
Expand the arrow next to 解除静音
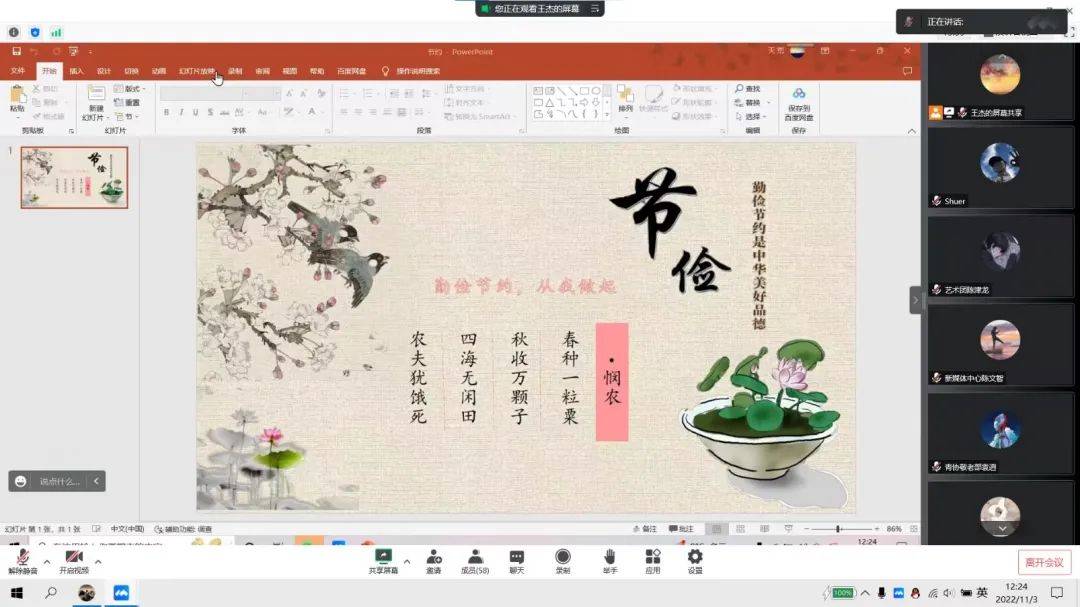coord(46,561)
